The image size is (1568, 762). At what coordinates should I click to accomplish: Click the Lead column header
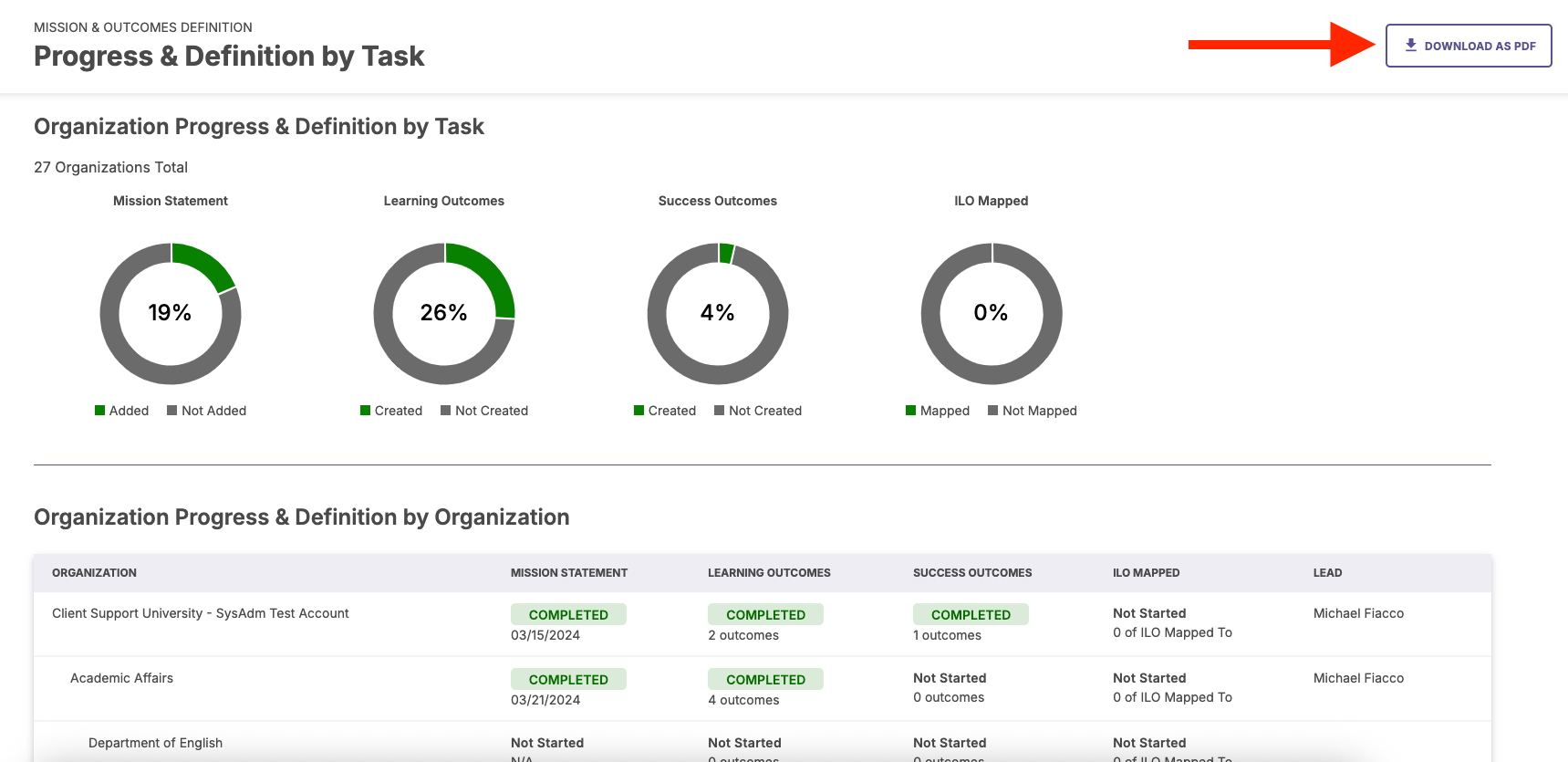point(1327,573)
